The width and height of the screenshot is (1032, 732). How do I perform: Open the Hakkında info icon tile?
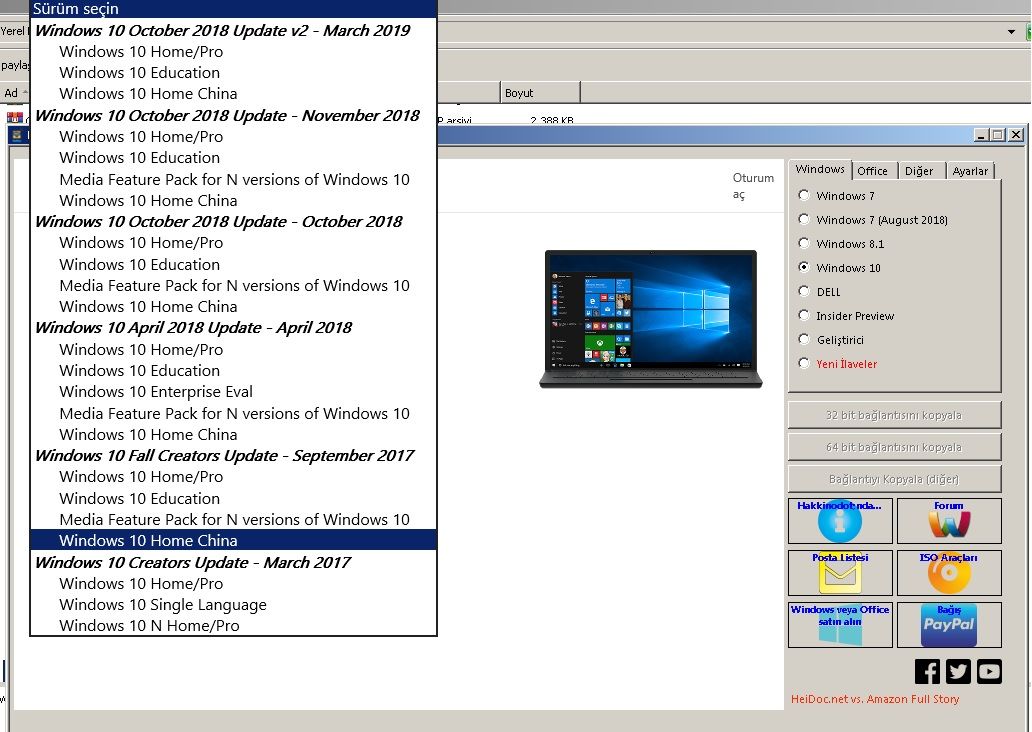[x=840, y=521]
